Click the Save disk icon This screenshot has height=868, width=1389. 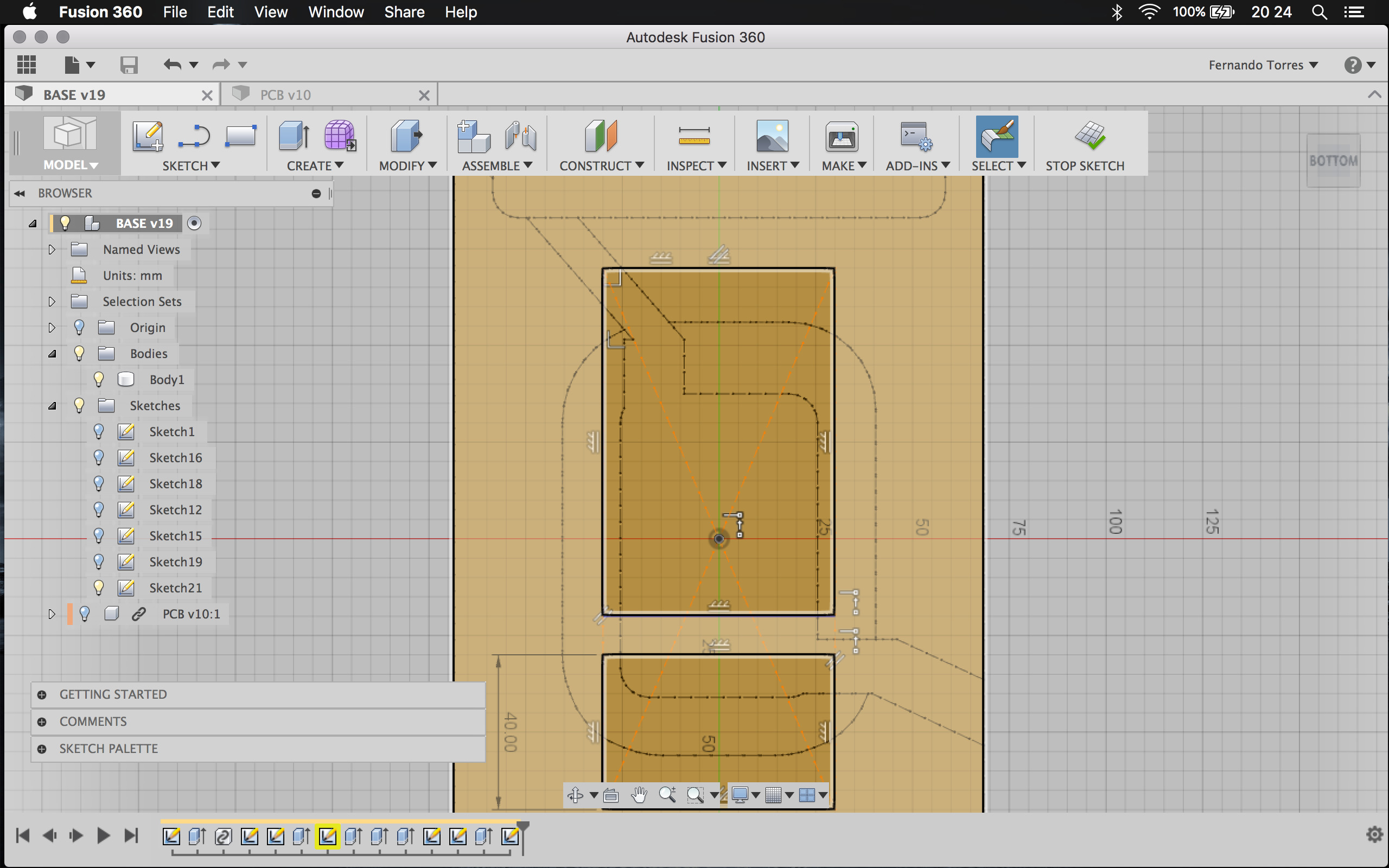pyautogui.click(x=129, y=65)
